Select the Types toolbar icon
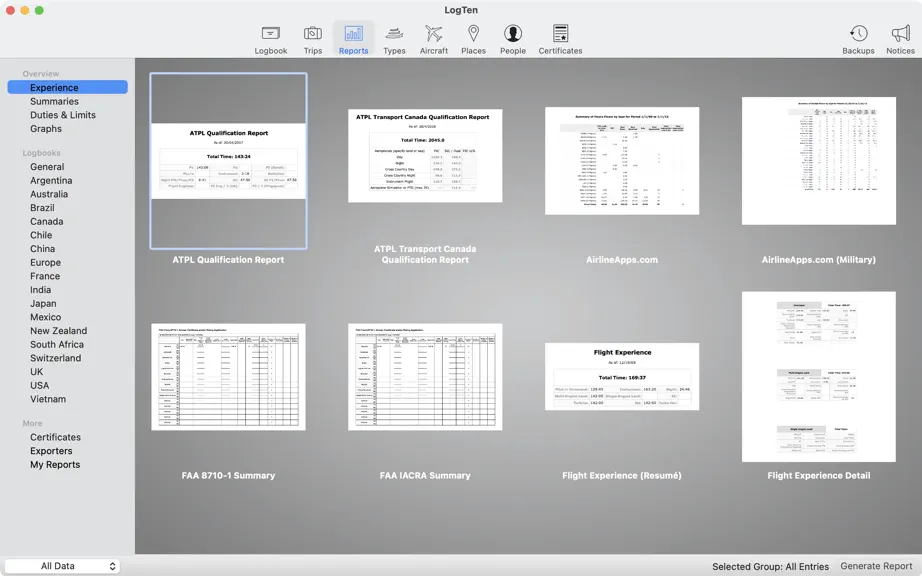This screenshot has width=922, height=576. [394, 34]
